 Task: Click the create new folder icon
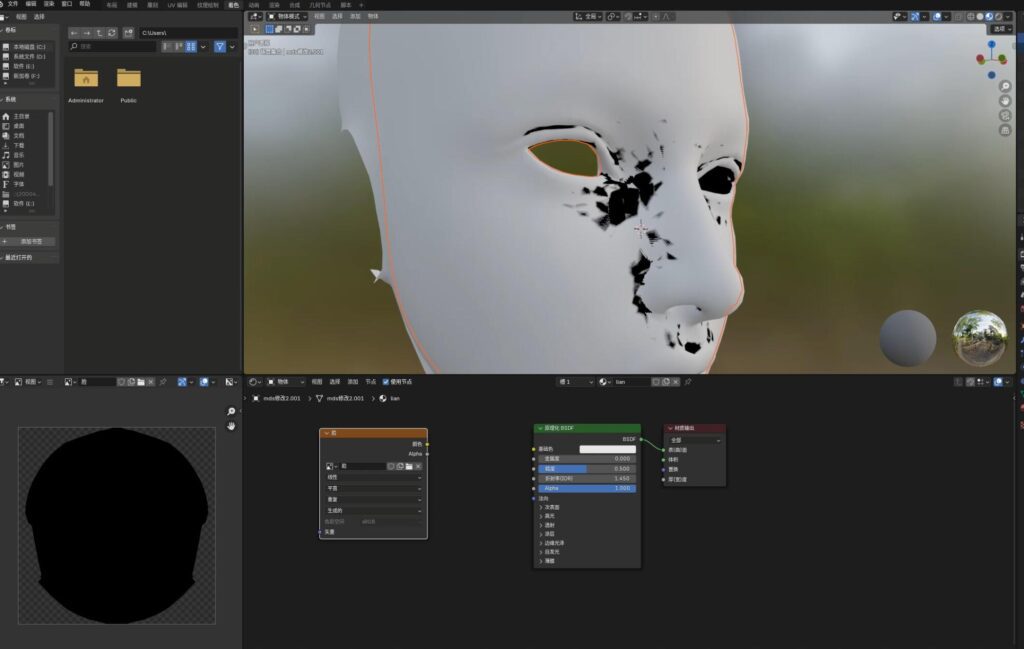128,33
